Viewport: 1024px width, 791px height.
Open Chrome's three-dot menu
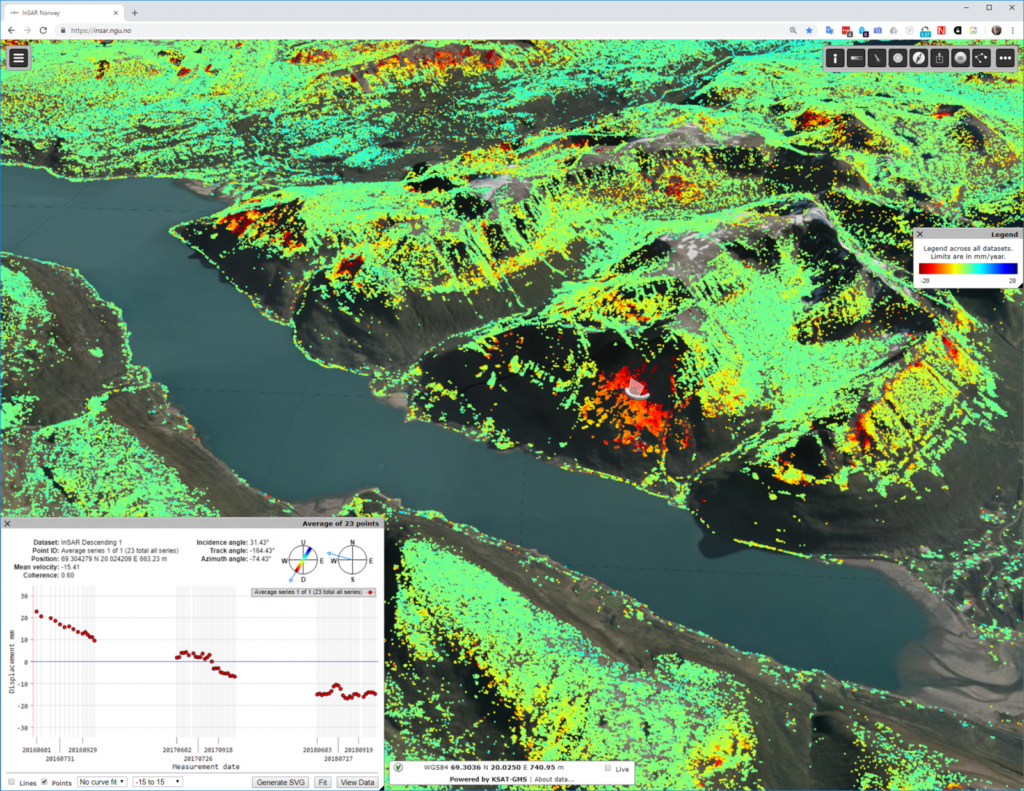pos(1013,30)
